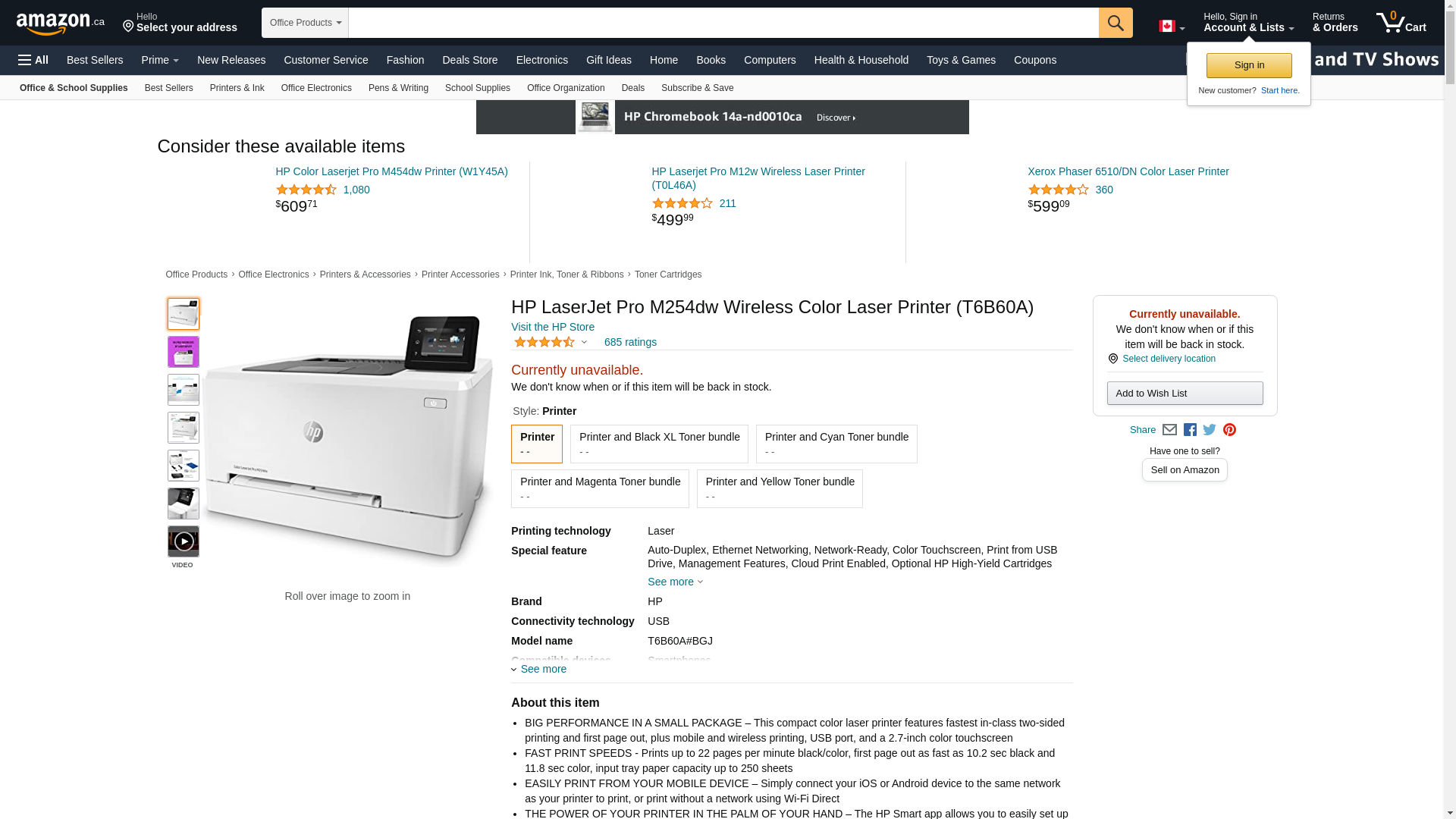Viewport: 1456px width, 819px height.
Task: Choose Printer and Black XL Toner bundle
Action: (x=659, y=444)
